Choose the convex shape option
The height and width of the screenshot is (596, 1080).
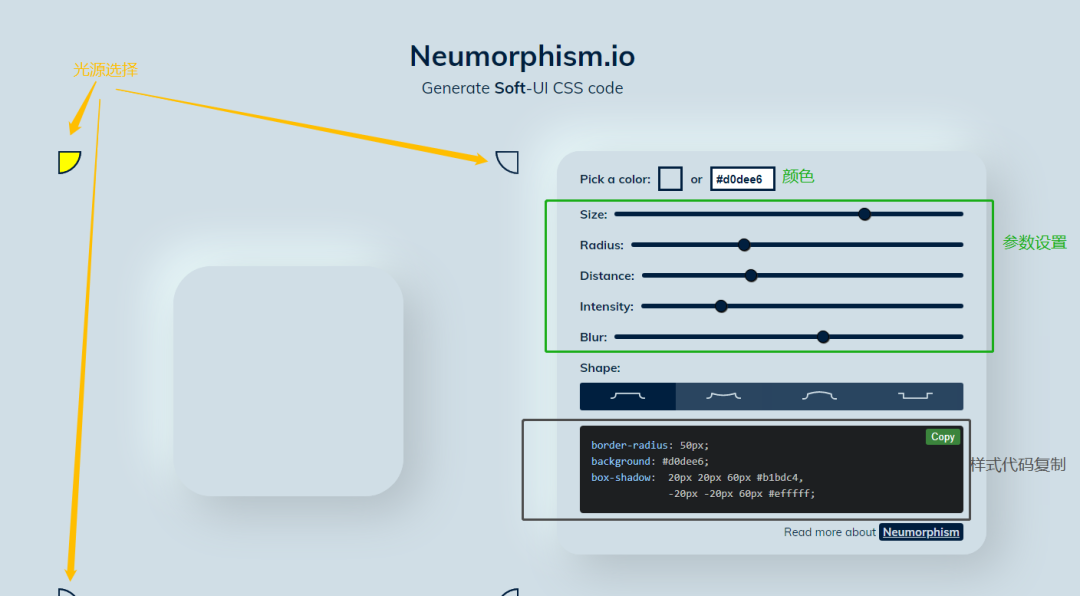point(819,396)
